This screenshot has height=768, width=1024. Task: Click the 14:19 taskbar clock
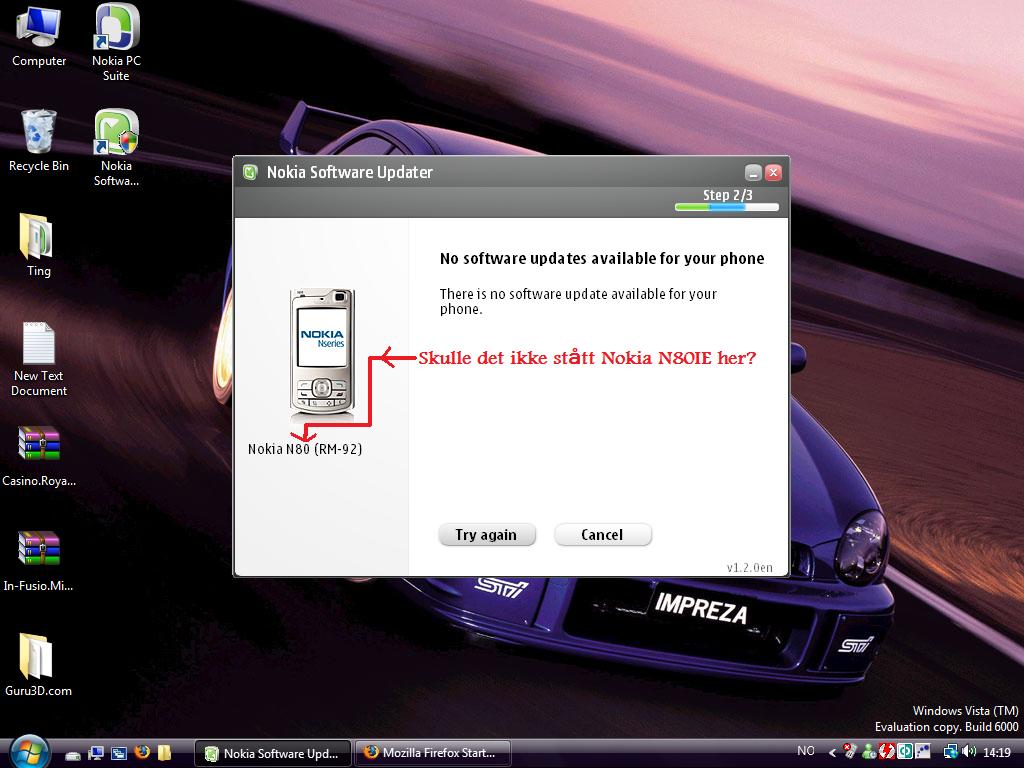click(997, 752)
